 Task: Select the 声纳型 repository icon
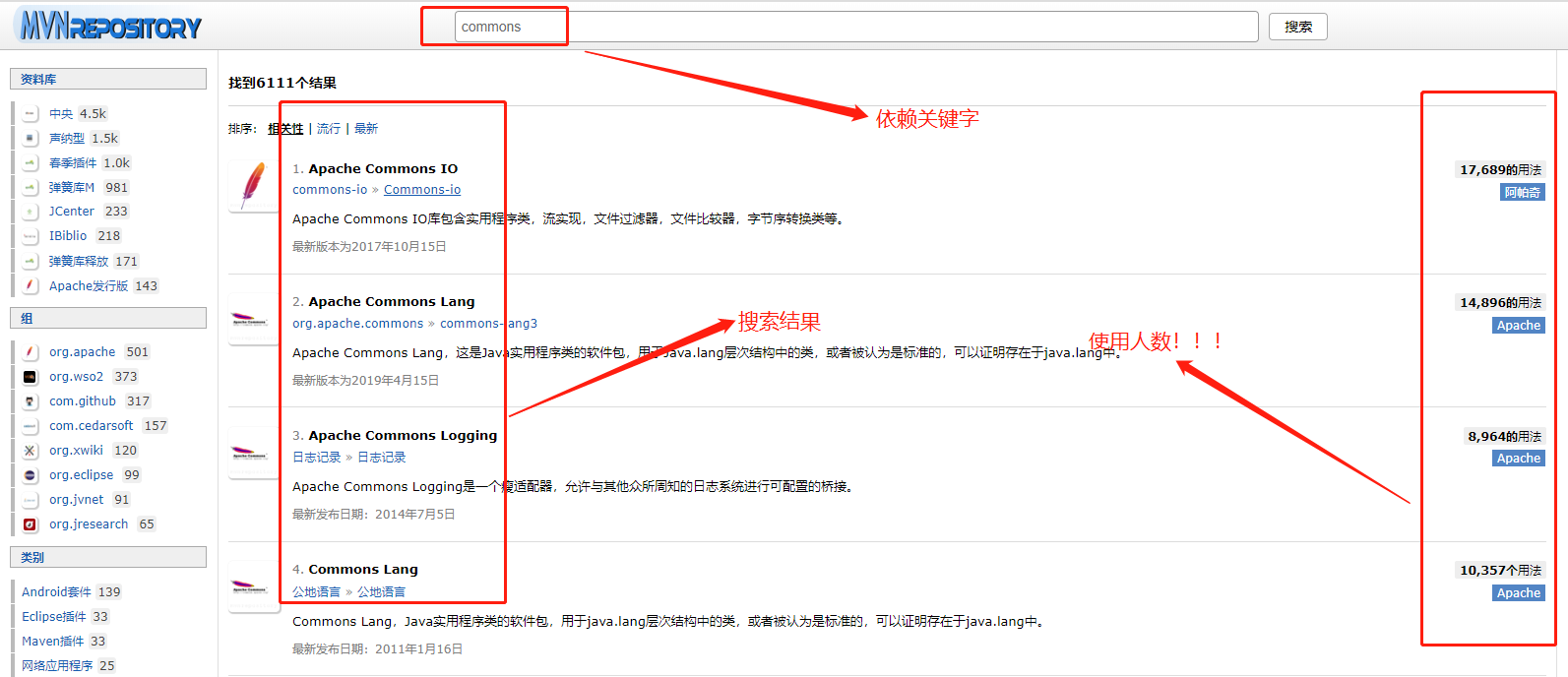click(x=31, y=139)
